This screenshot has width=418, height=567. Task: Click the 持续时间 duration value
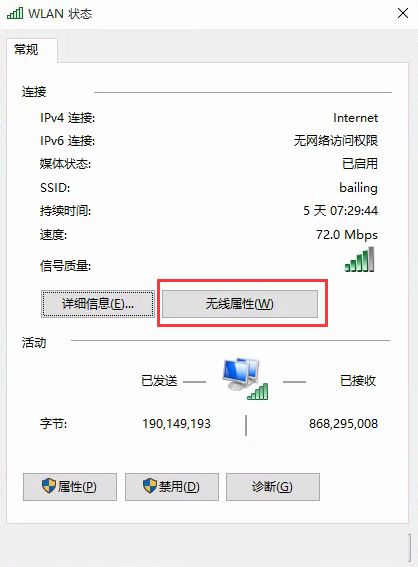(340, 210)
